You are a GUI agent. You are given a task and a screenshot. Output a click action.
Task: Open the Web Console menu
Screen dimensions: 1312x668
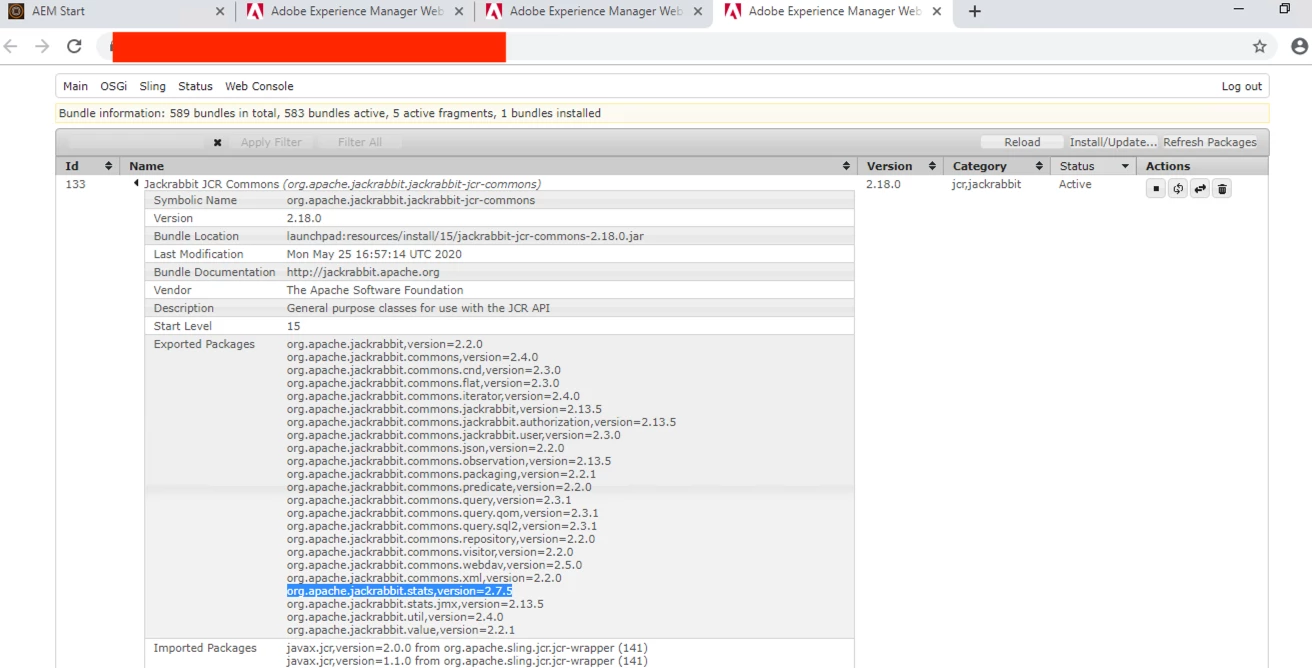(259, 86)
